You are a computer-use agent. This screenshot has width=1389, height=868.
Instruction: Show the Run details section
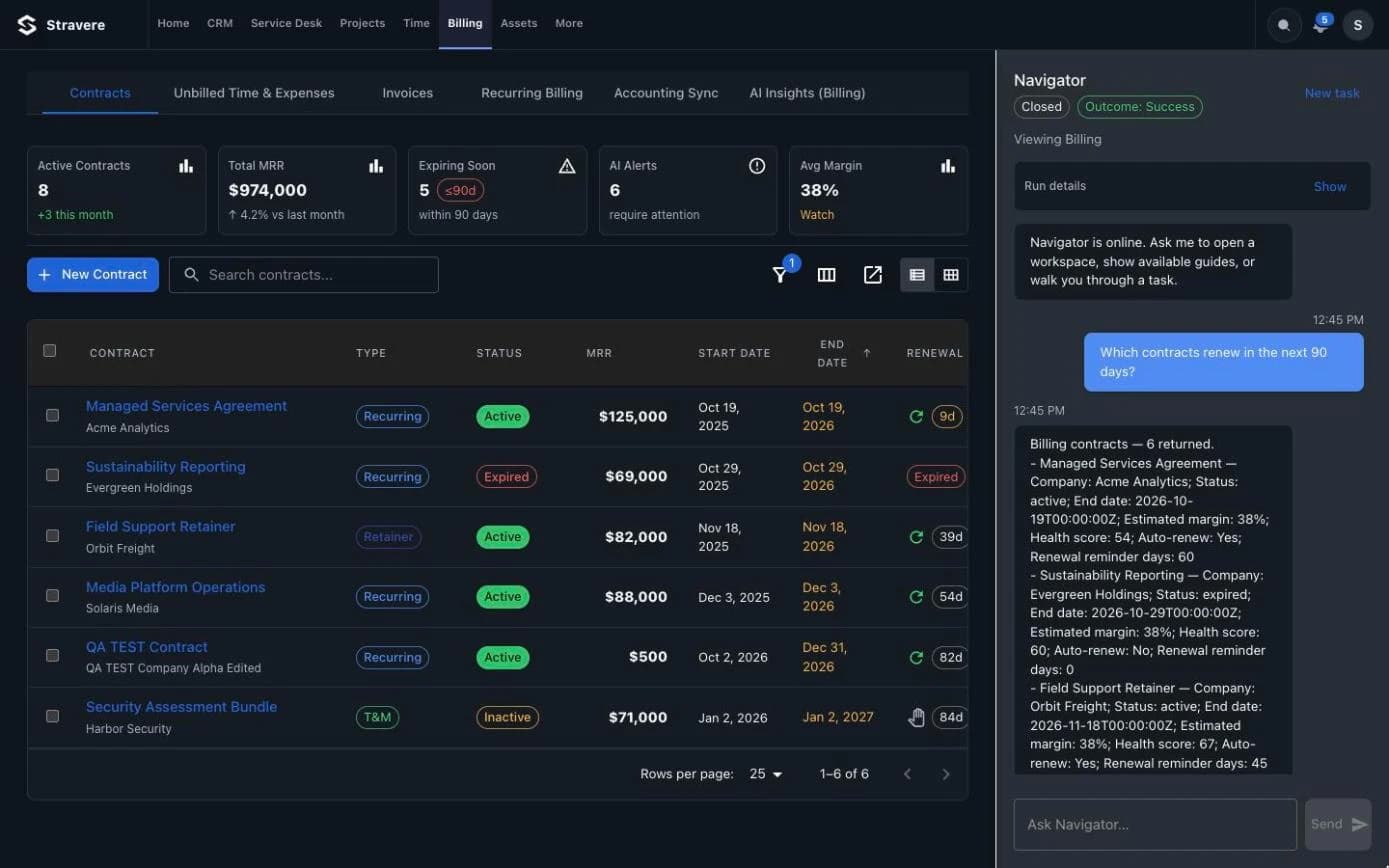(x=1329, y=187)
